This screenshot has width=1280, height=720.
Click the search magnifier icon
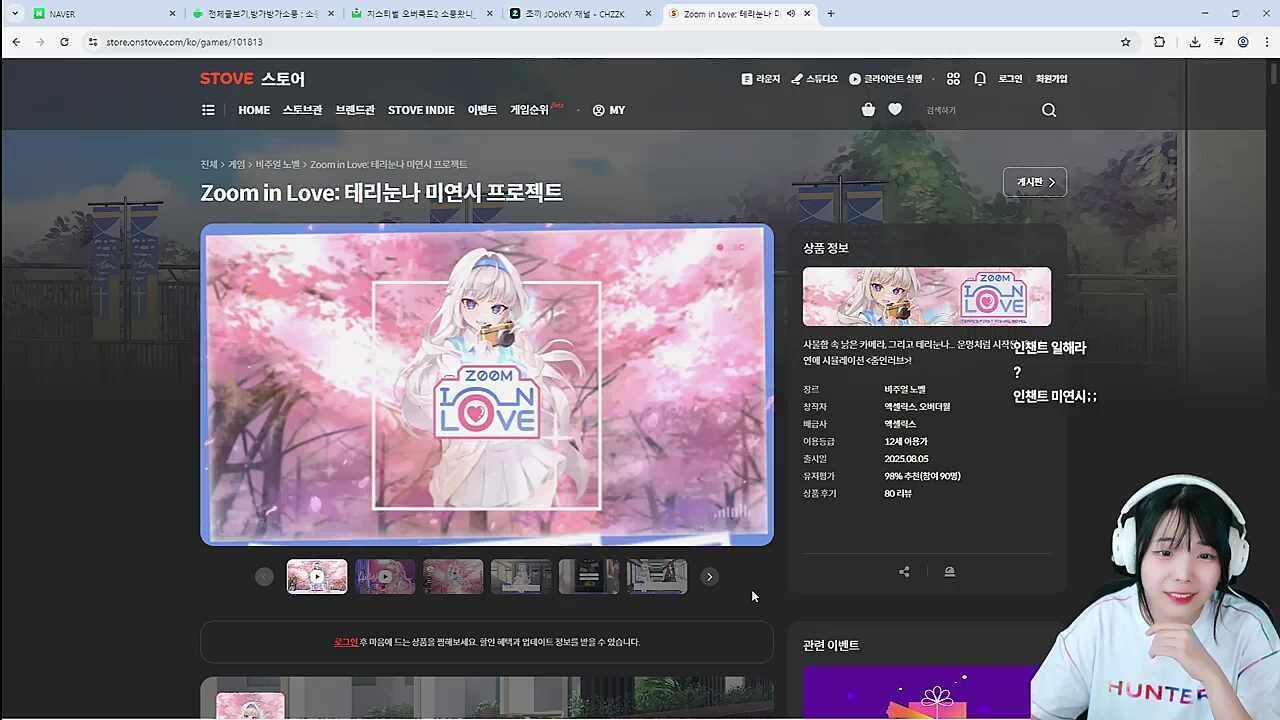[1049, 110]
